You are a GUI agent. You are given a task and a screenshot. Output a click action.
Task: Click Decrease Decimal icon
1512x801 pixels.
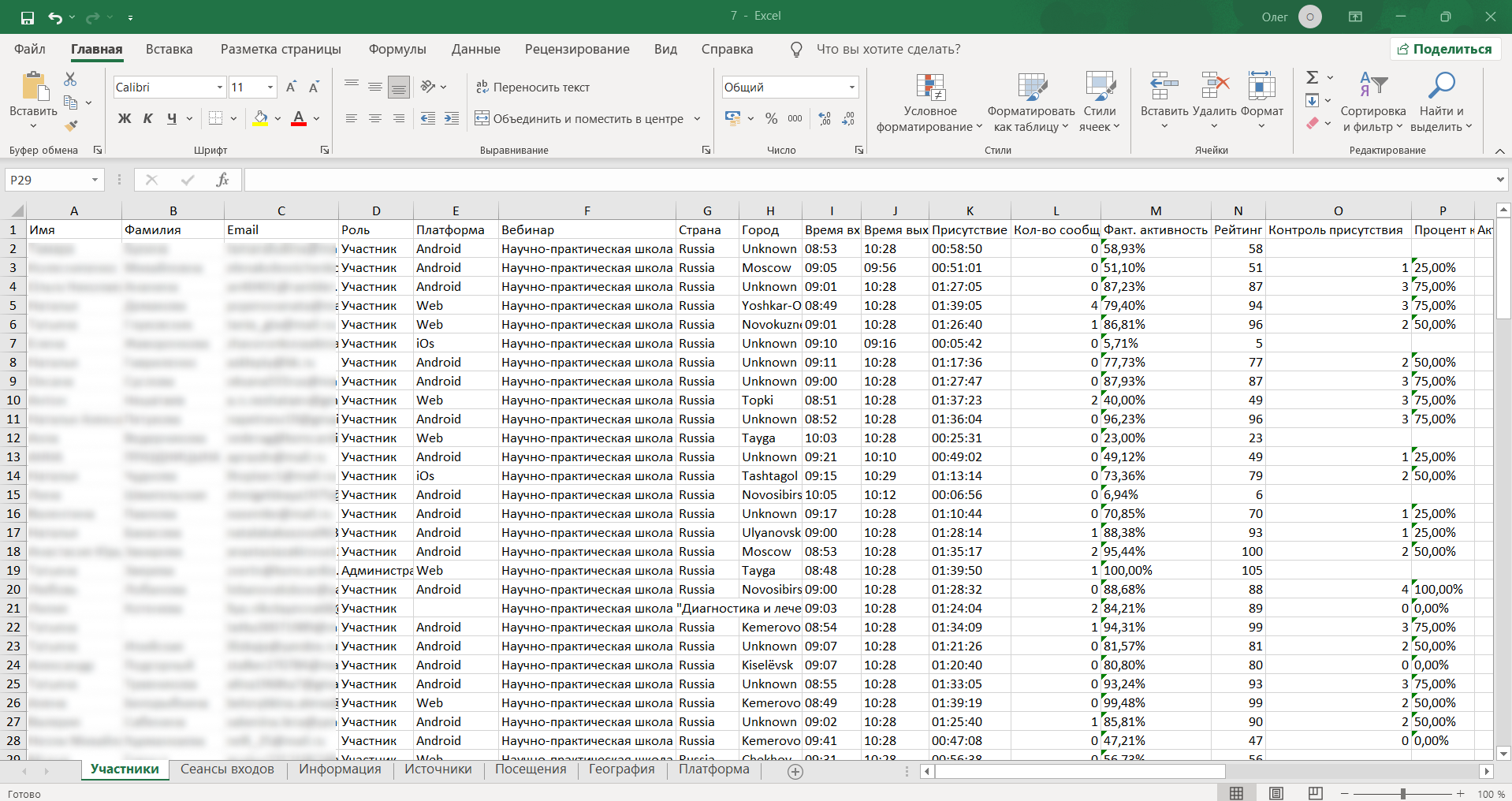point(848,118)
